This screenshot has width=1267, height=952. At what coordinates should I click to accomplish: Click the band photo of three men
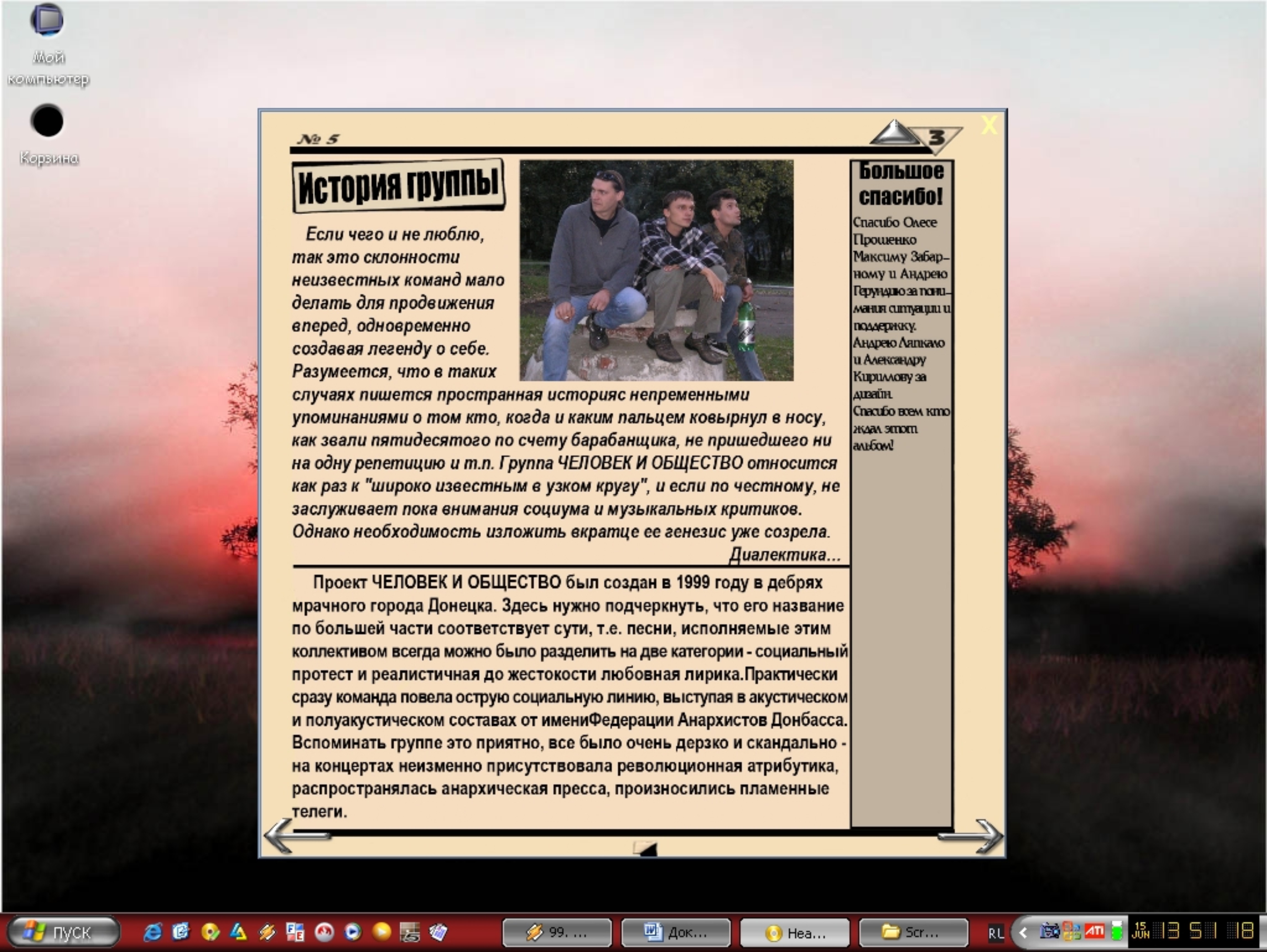pyautogui.click(x=656, y=270)
